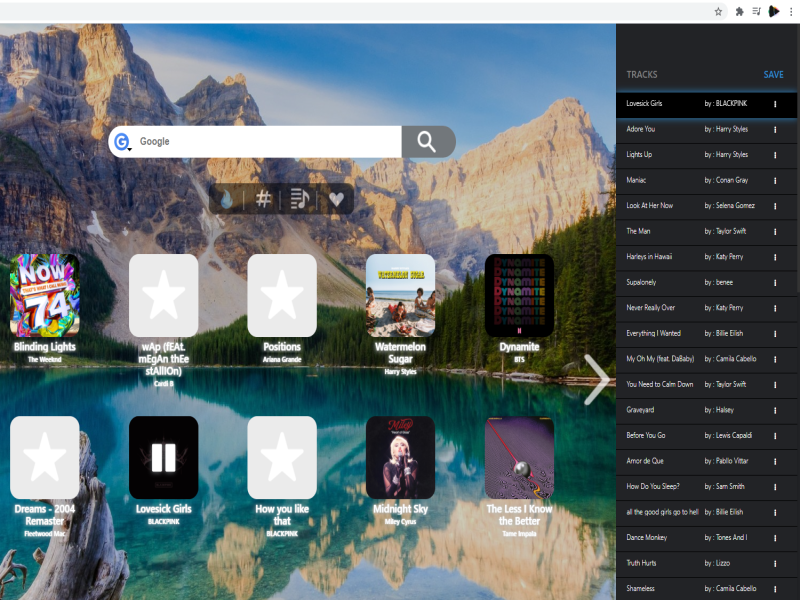Viewport: 800px width, 600px height.
Task: Click SAVE in the tracks panel
Action: pyautogui.click(x=773, y=75)
